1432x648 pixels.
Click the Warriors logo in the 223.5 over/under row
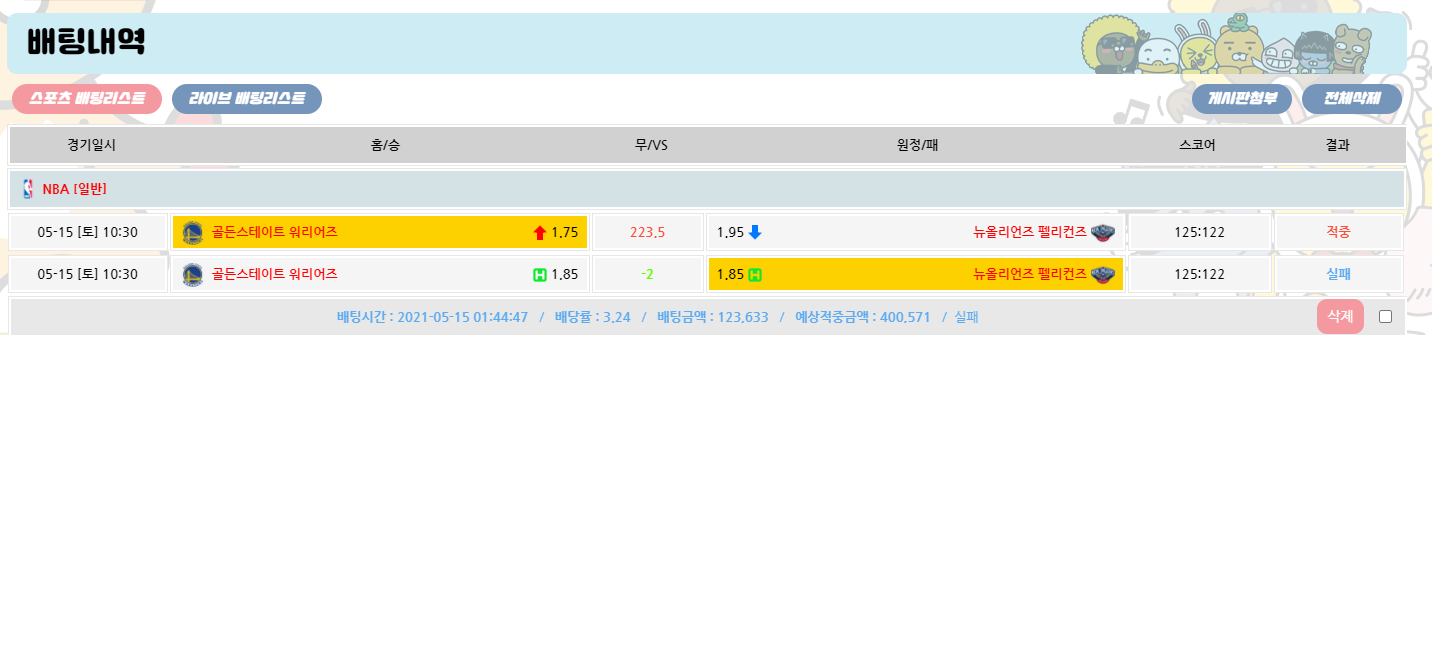[x=193, y=232]
